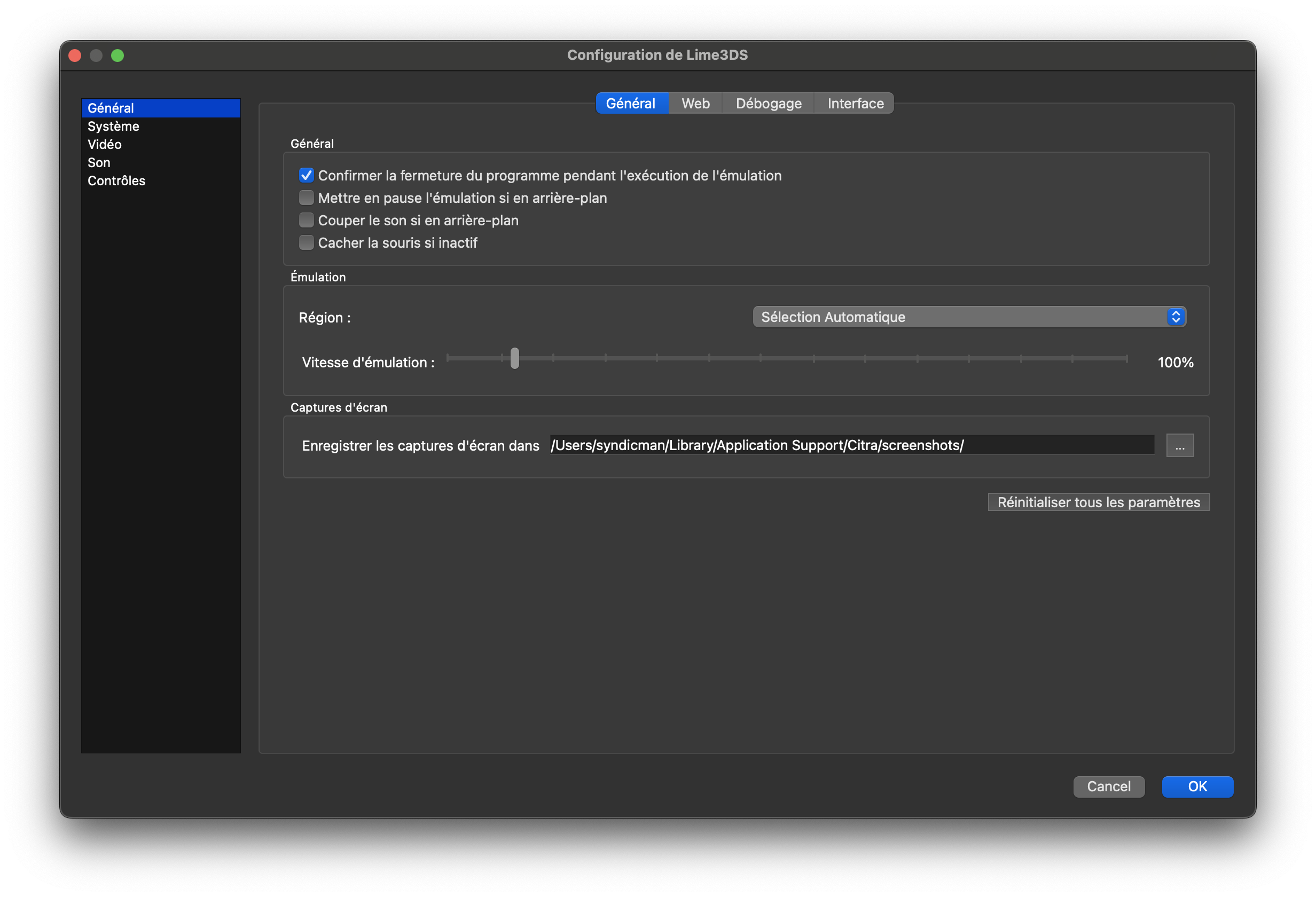1316x897 pixels.
Task: Select Son in the sidebar
Action: point(99,162)
